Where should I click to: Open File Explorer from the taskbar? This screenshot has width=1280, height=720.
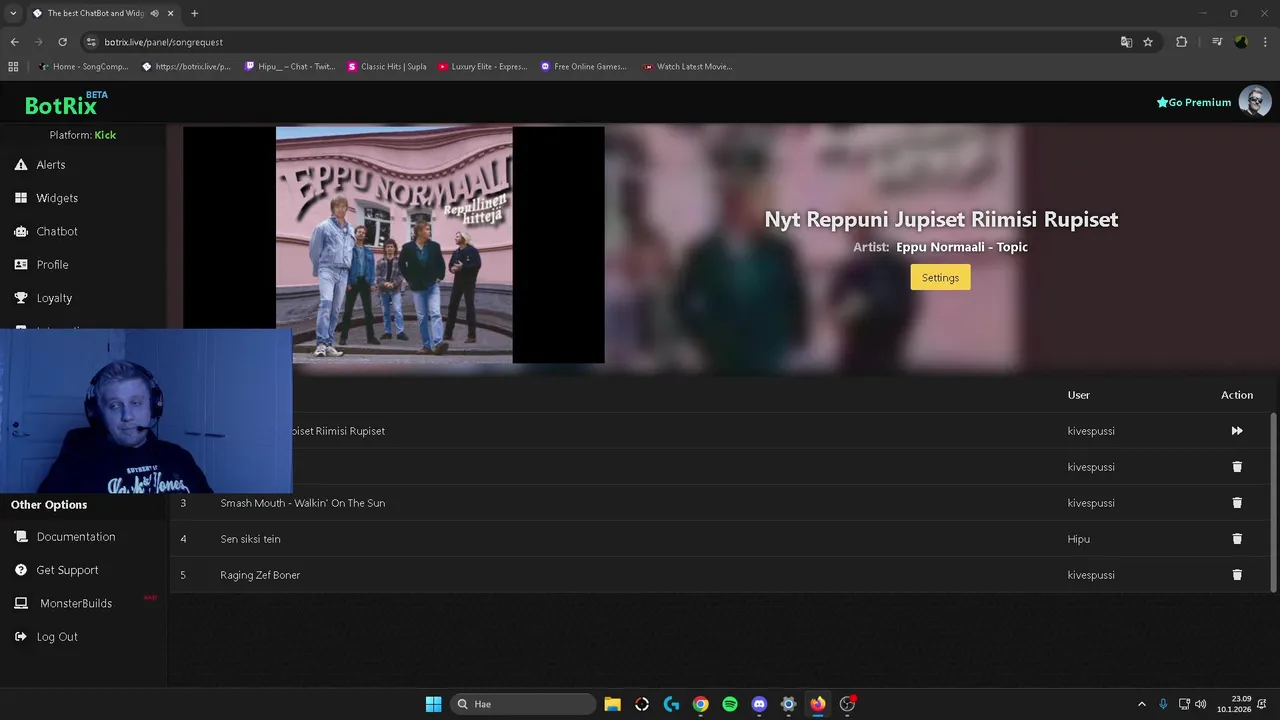coord(612,704)
